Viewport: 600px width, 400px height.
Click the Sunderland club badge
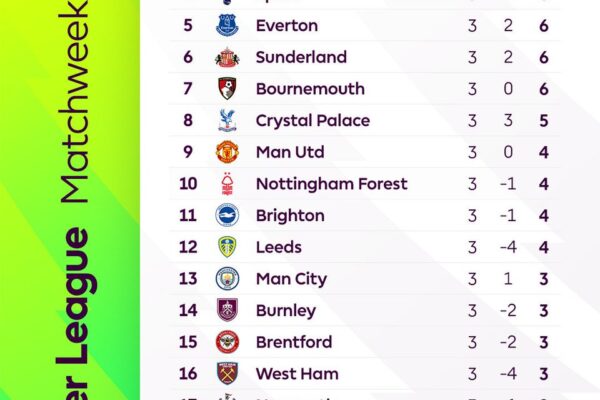pyautogui.click(x=228, y=57)
